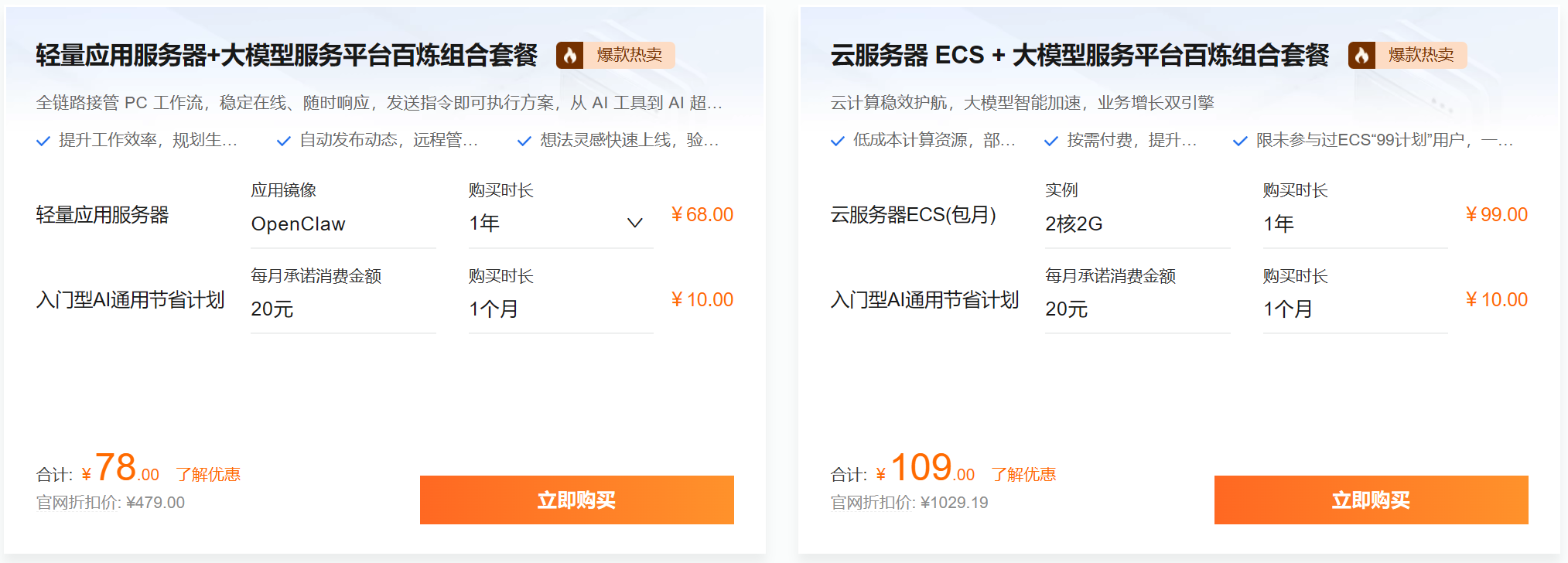Buy the ECS bundle with 立即购买
Viewport: 1568px width, 563px height.
(x=1371, y=500)
